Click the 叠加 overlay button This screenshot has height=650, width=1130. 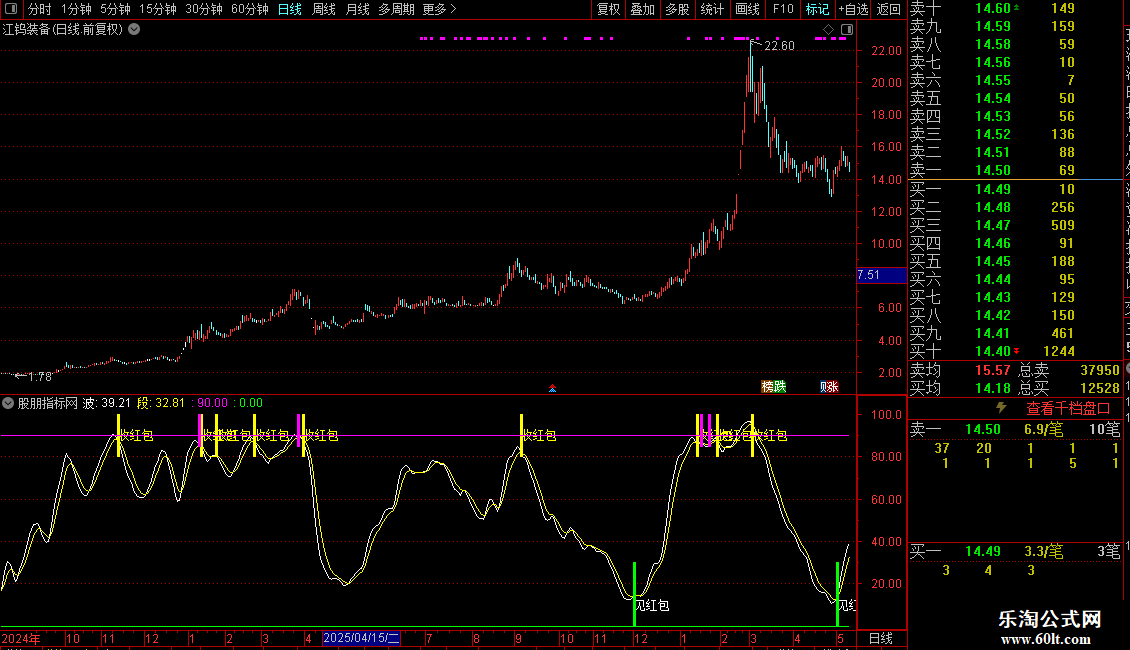click(x=643, y=9)
